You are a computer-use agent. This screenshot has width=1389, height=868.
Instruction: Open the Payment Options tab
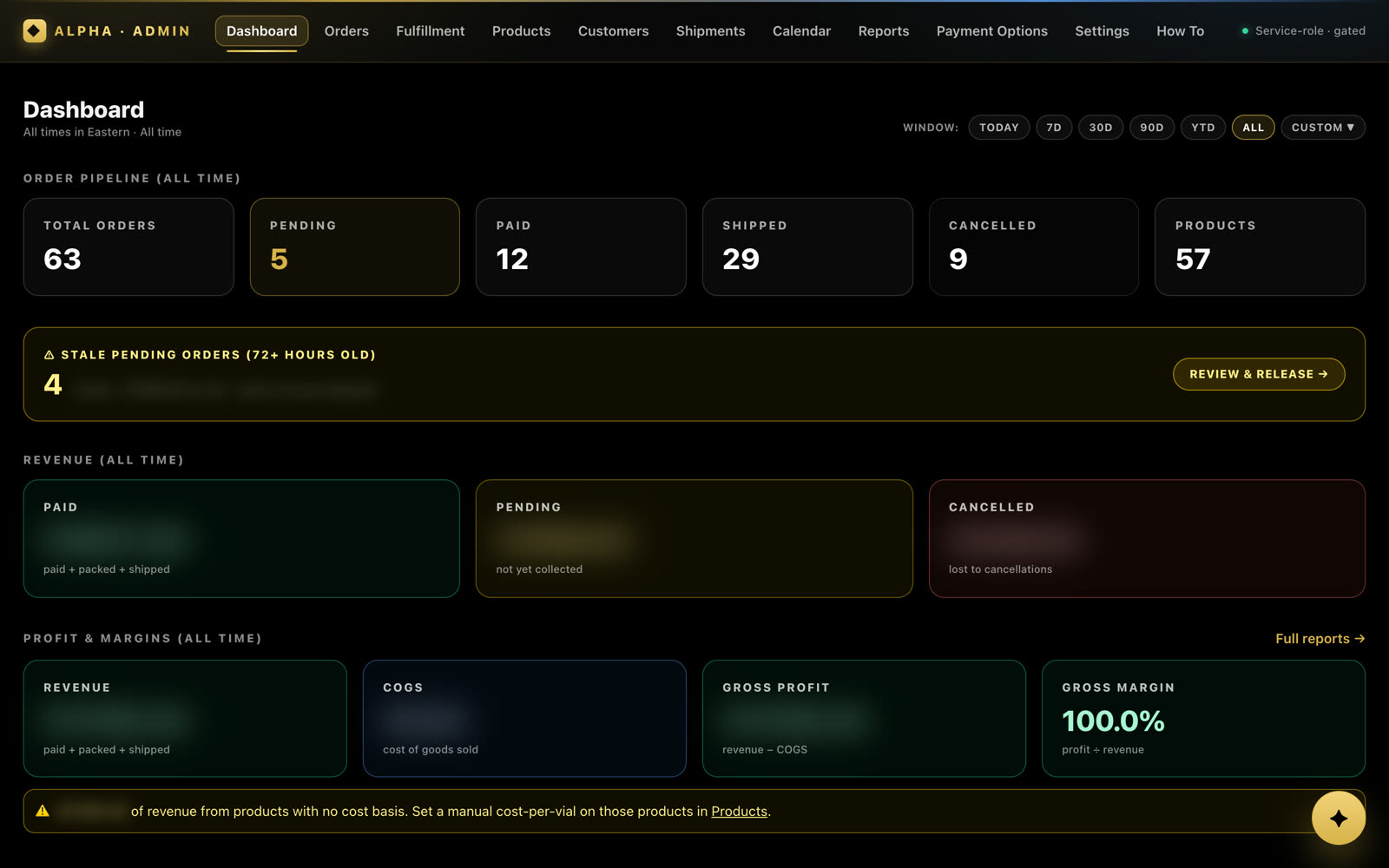(992, 31)
